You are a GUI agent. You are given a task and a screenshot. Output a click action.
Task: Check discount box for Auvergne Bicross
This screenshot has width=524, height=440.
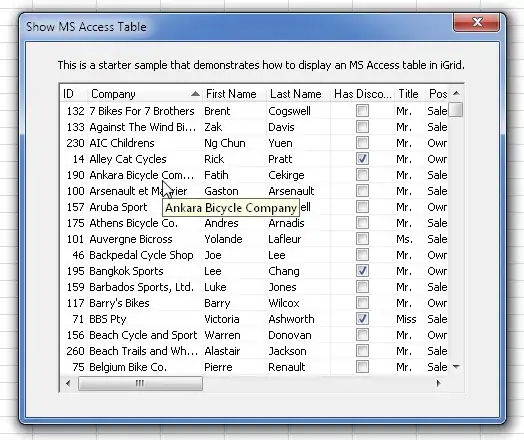point(362,239)
